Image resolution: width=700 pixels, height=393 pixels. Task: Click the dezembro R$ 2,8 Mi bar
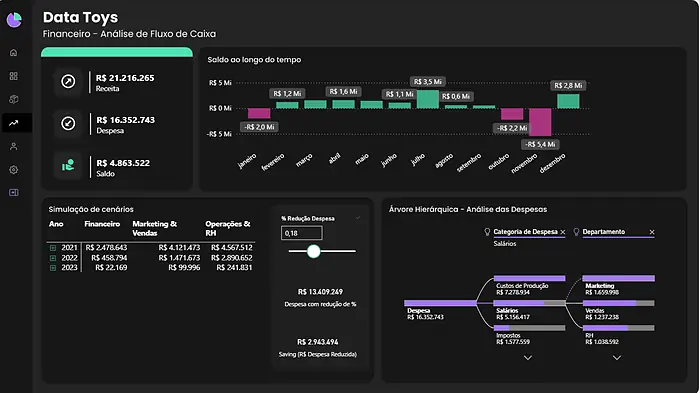[568, 101]
